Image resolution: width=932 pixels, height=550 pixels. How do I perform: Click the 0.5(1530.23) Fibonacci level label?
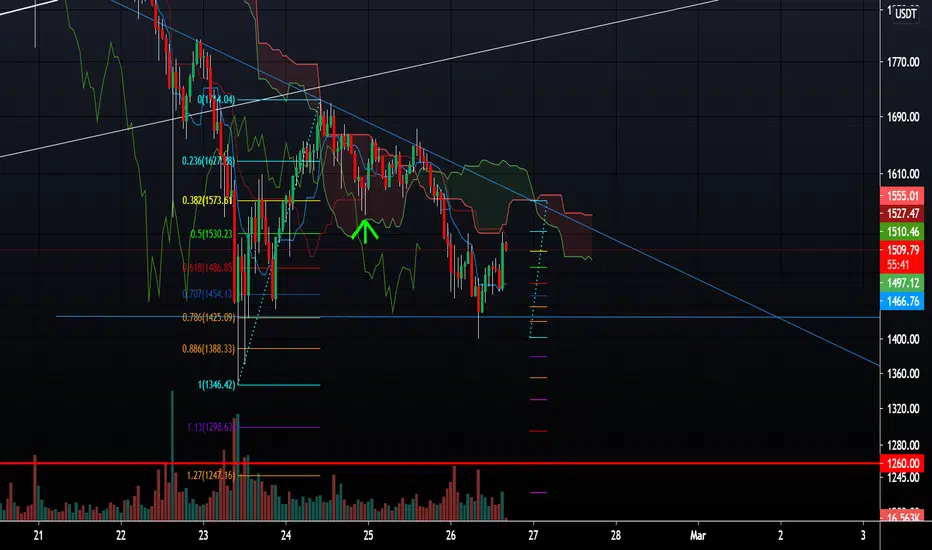[x=212, y=234]
